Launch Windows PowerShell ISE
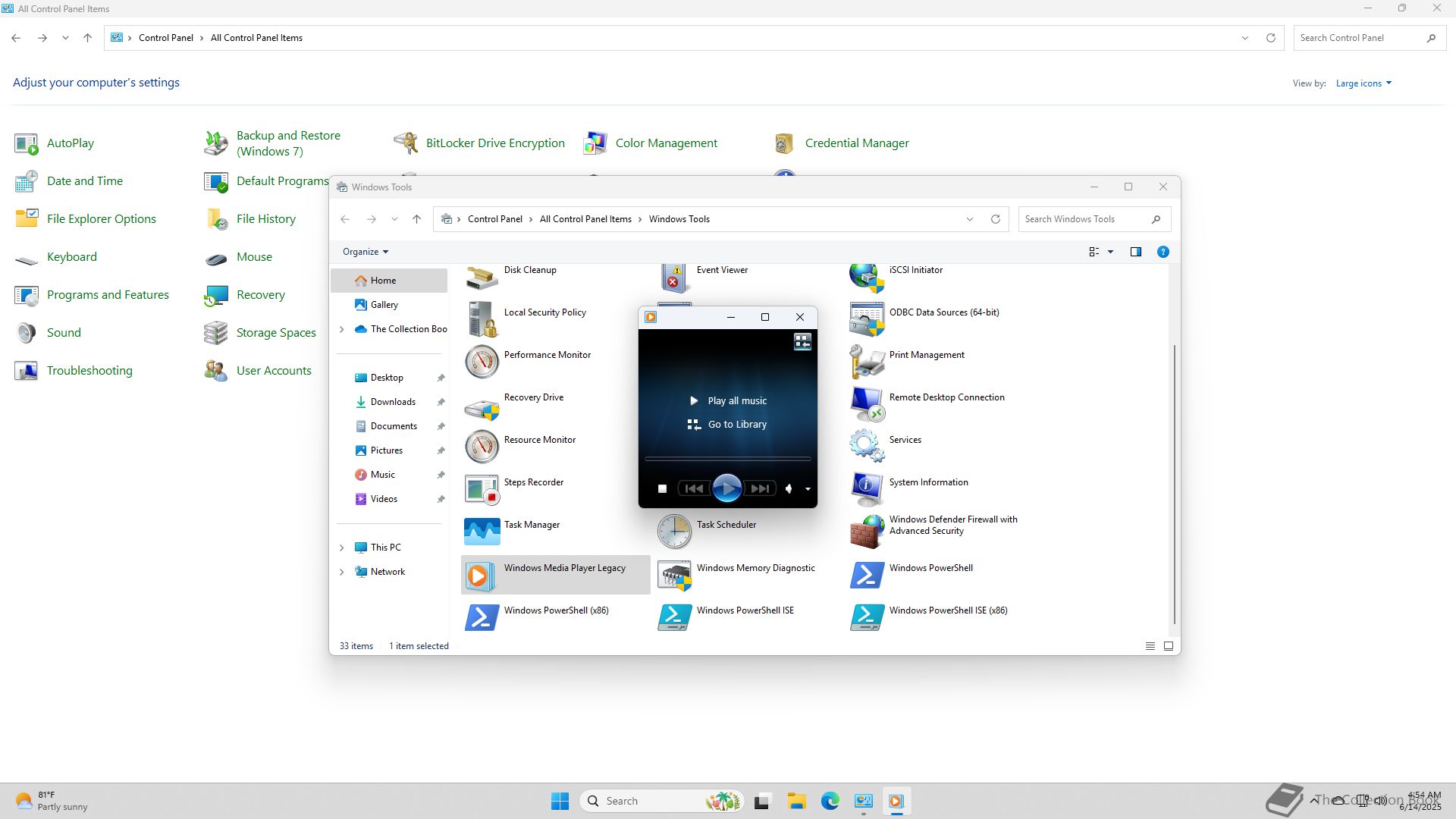 pyautogui.click(x=745, y=610)
